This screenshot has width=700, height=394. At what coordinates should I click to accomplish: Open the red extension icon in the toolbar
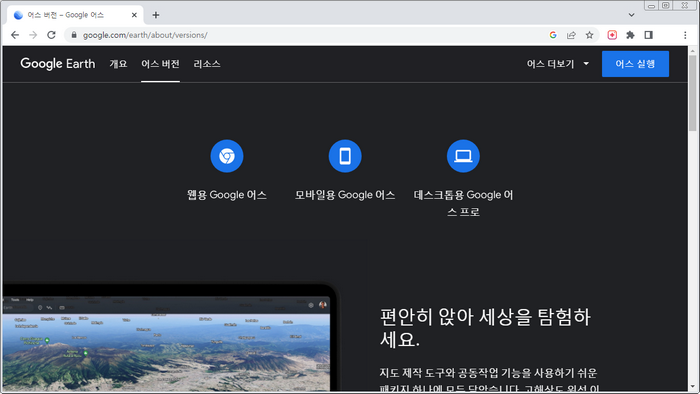[x=612, y=35]
